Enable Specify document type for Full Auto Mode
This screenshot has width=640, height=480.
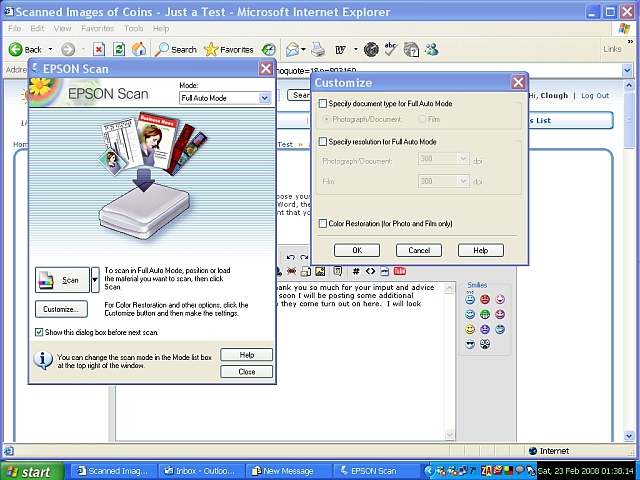click(323, 104)
